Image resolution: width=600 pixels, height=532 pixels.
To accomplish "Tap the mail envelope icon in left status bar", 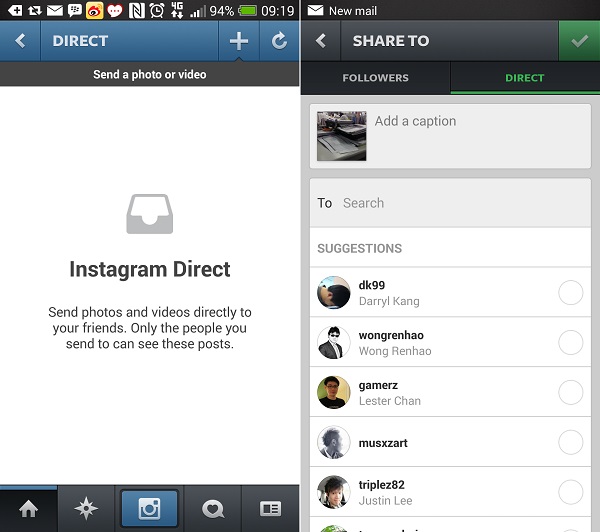I will [x=55, y=10].
